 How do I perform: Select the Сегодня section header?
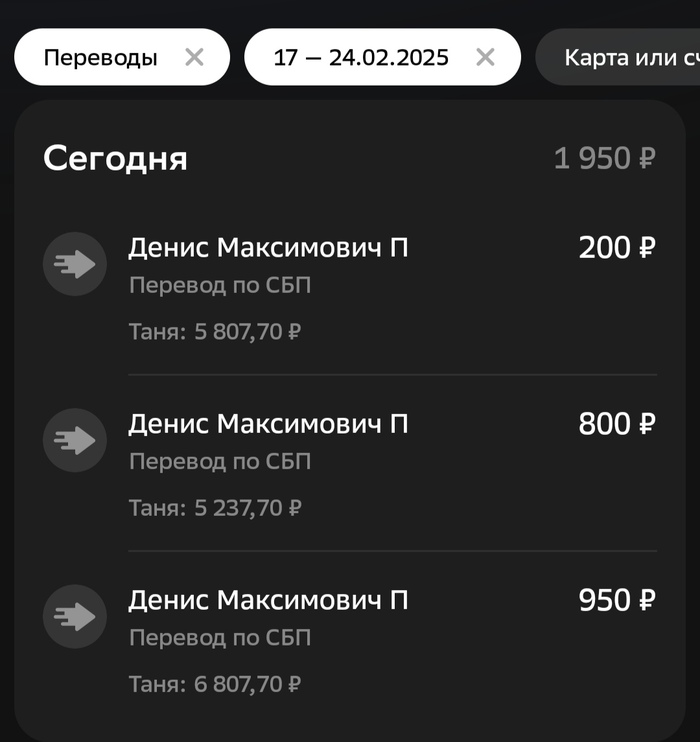(x=115, y=158)
